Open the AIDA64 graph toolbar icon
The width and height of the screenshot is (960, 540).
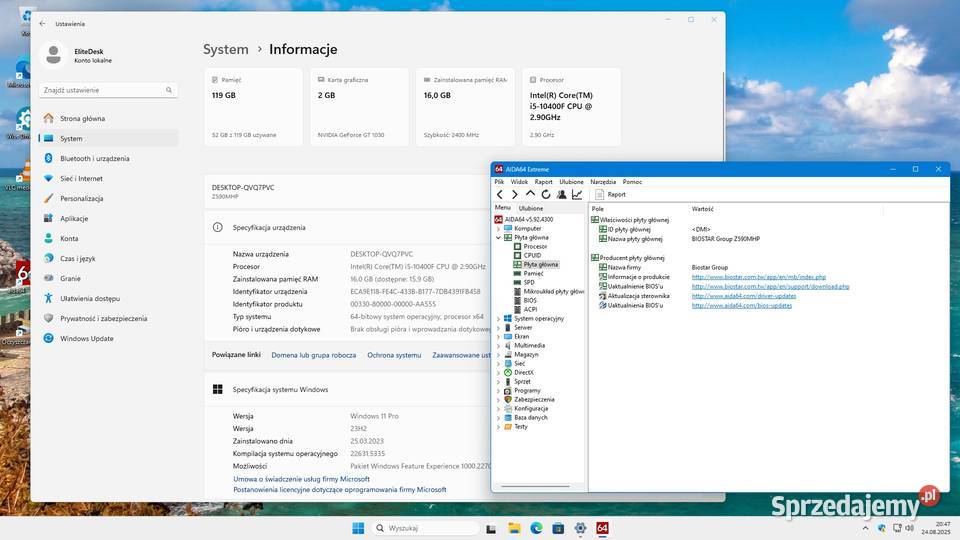(577, 194)
